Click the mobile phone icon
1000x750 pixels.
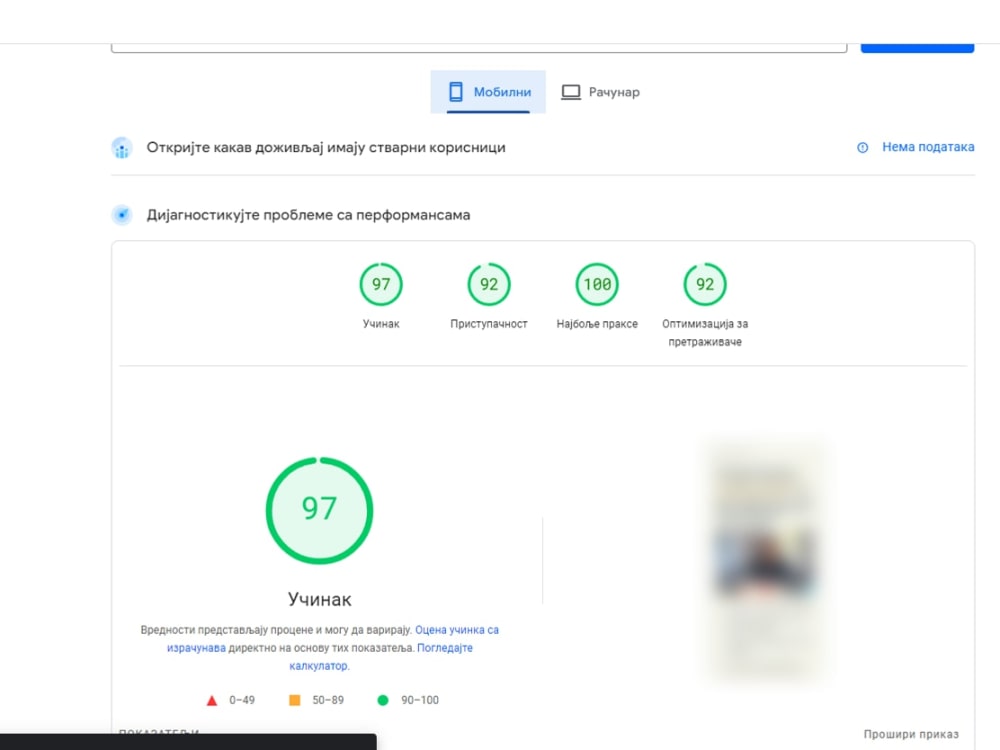(456, 92)
